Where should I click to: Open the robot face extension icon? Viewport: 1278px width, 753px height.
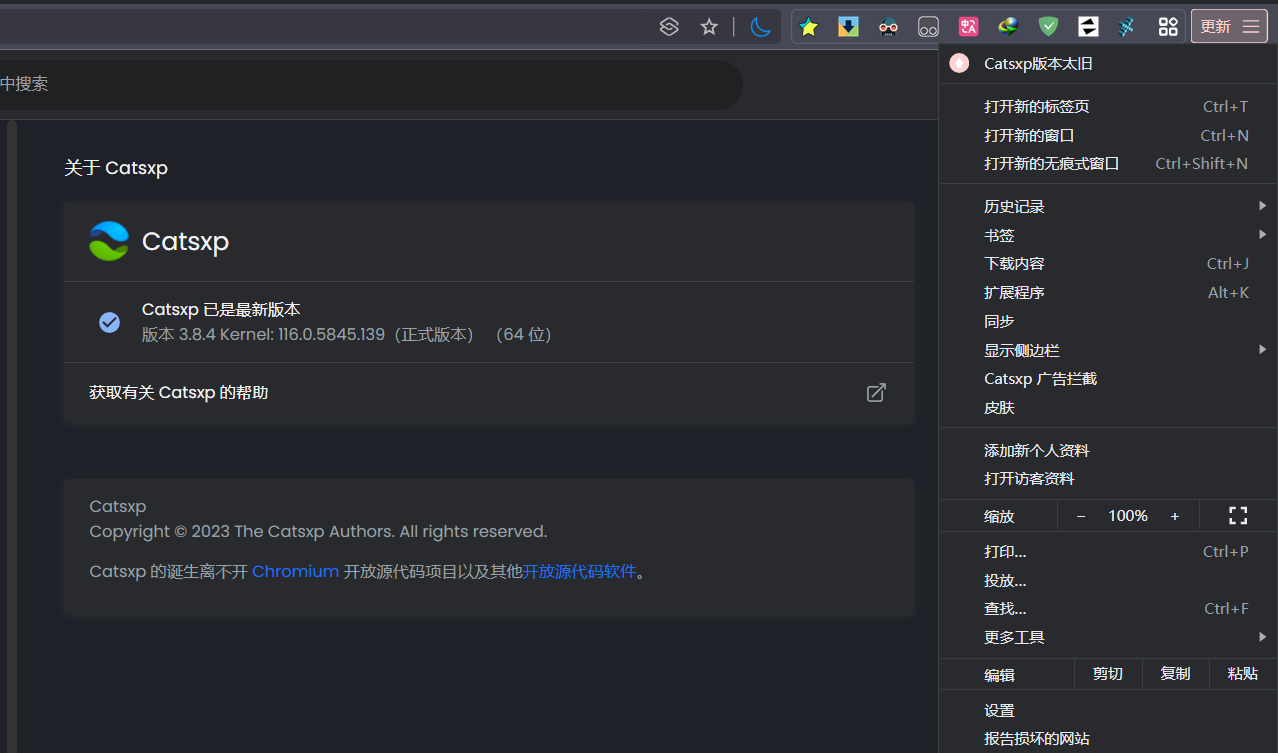[x=888, y=27]
